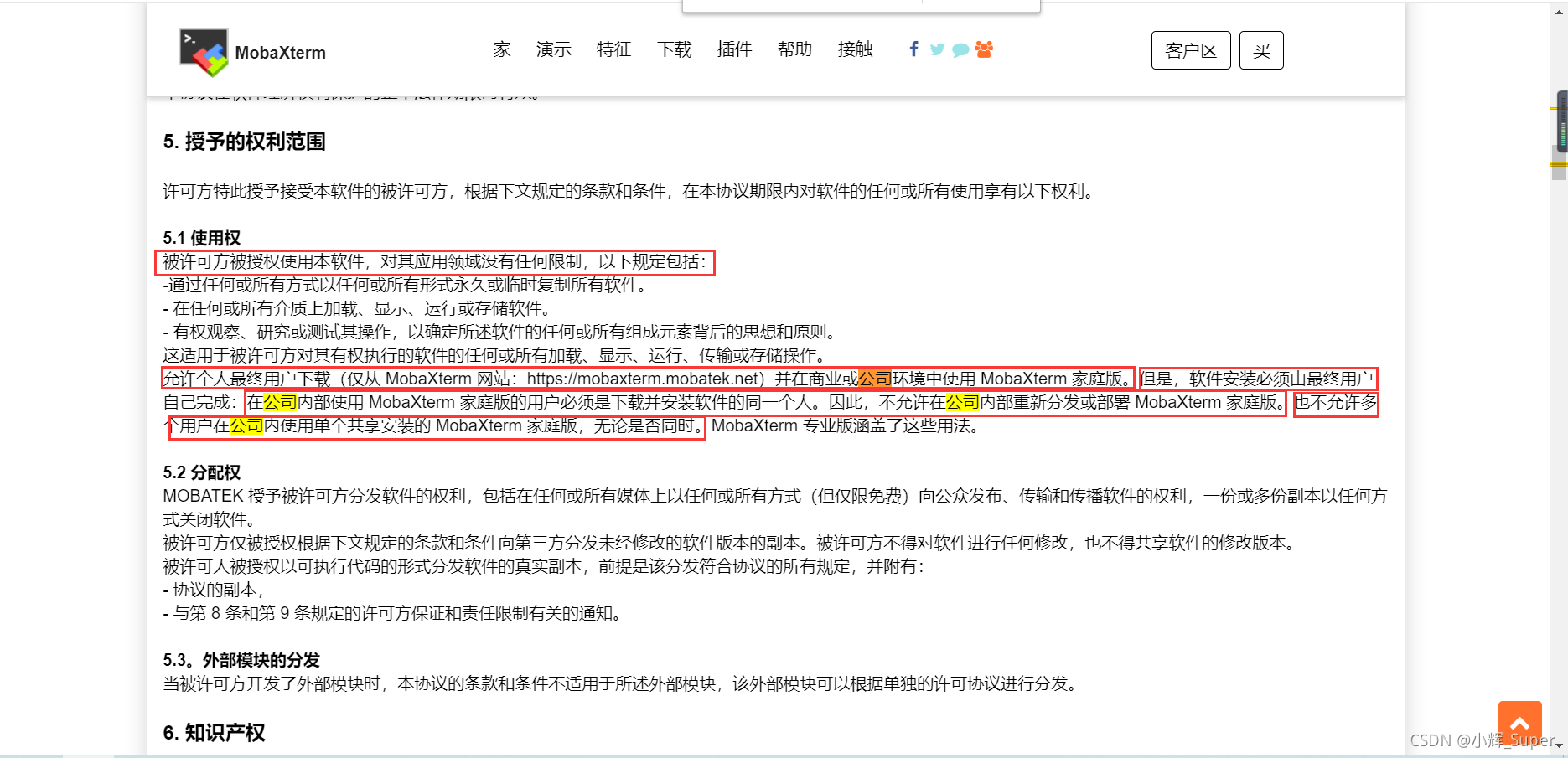Open the Facebook social icon
This screenshot has width=1568, height=758.
(x=913, y=49)
